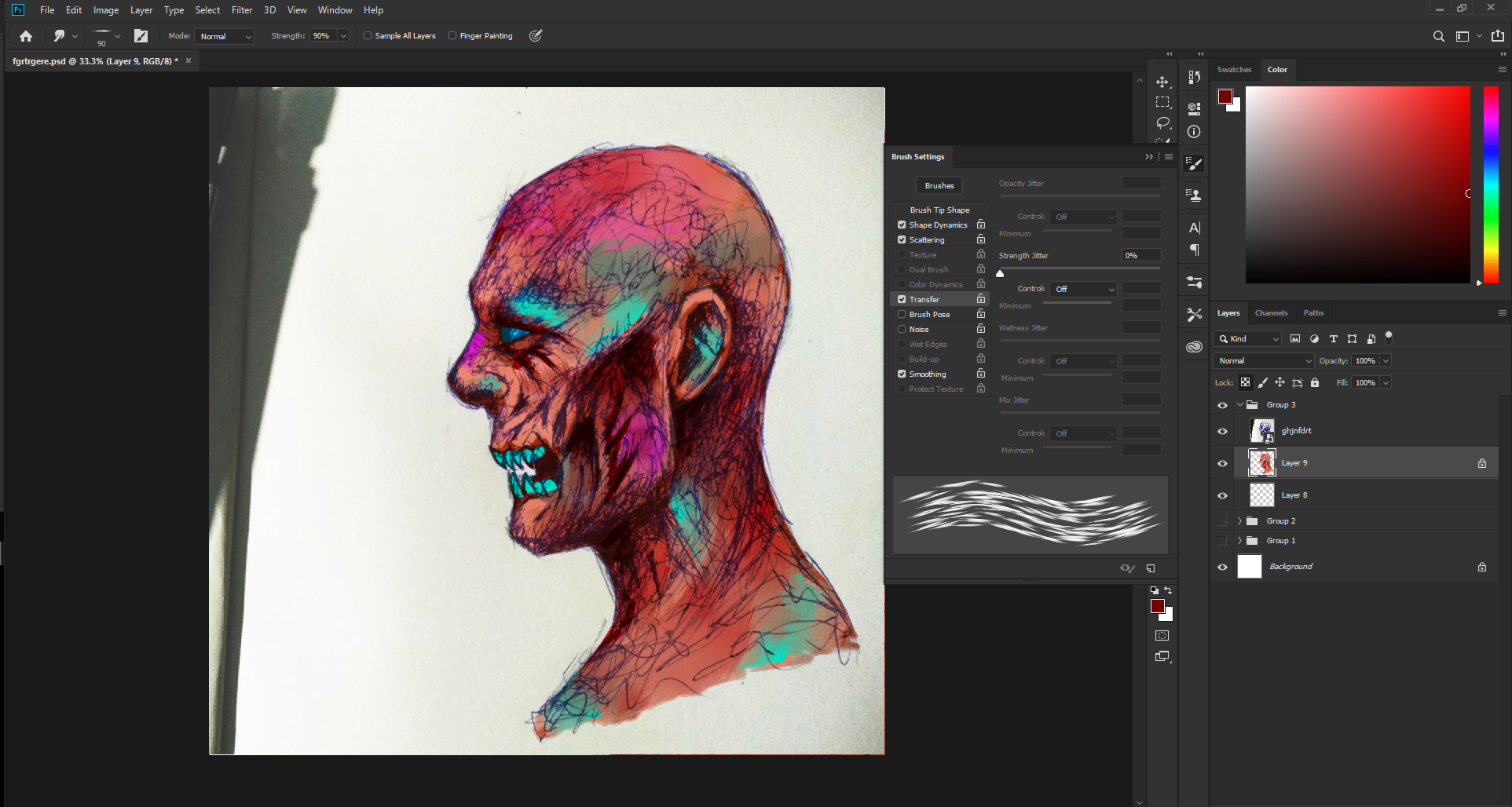Filter layers by shape layers icon
This screenshot has height=807, width=1512.
1352,339
